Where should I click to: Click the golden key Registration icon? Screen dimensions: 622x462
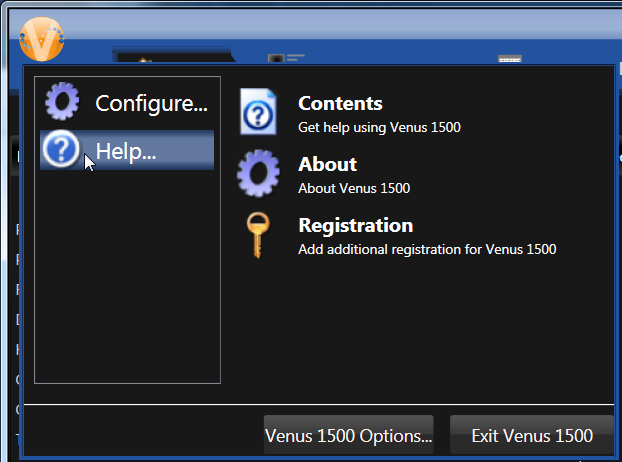tap(256, 236)
